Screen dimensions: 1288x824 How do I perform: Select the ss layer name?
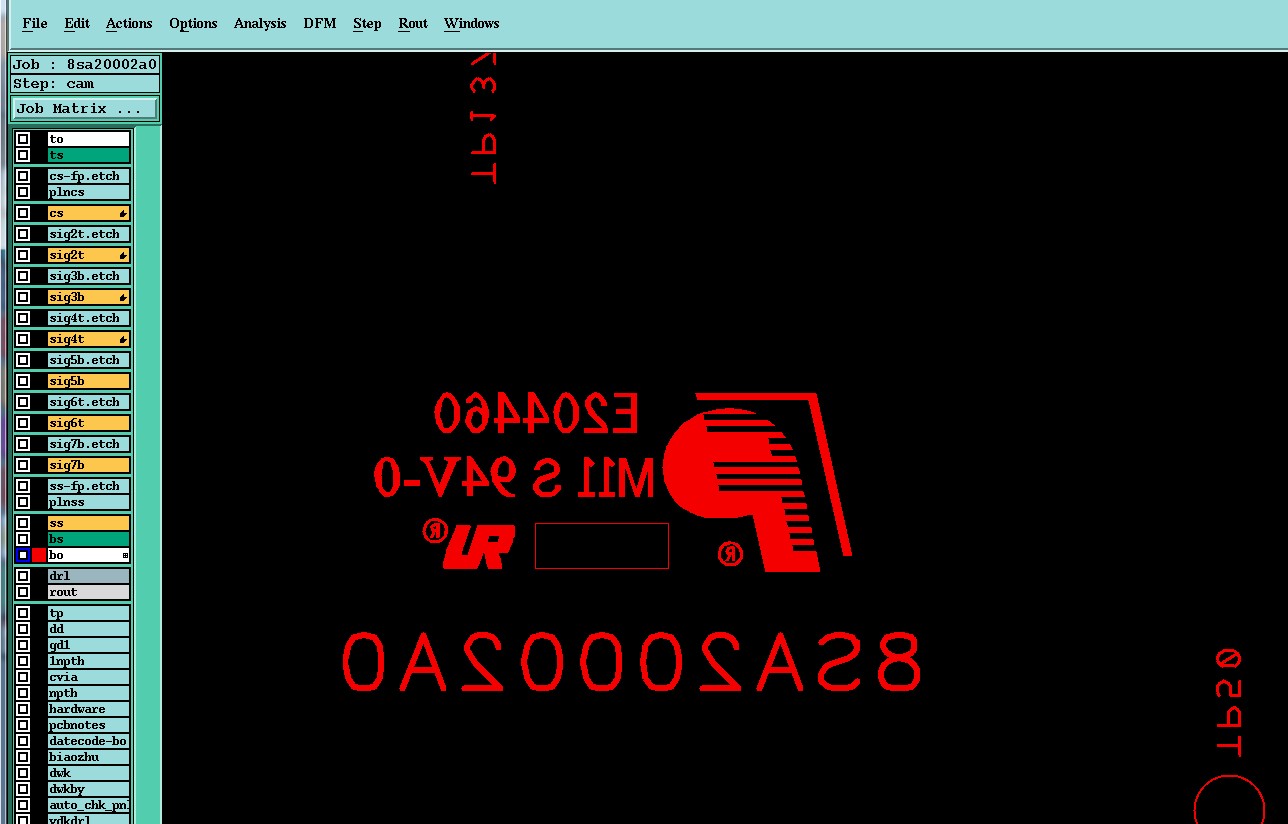pyautogui.click(x=89, y=523)
